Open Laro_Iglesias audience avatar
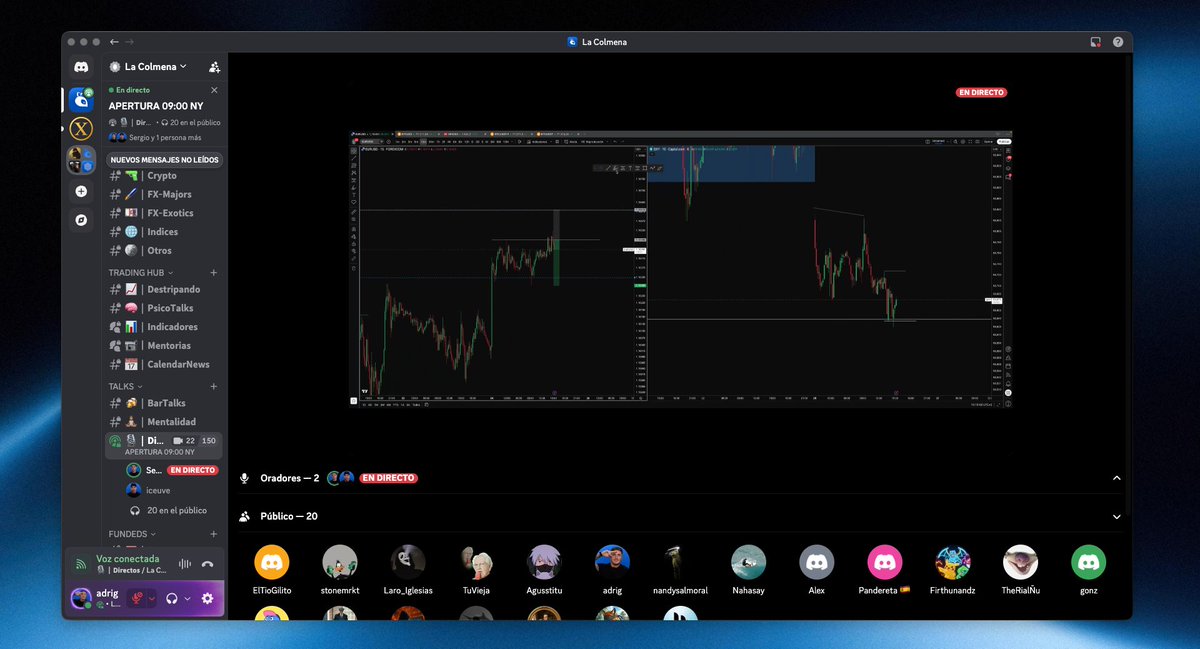The image size is (1200, 649). (x=408, y=562)
